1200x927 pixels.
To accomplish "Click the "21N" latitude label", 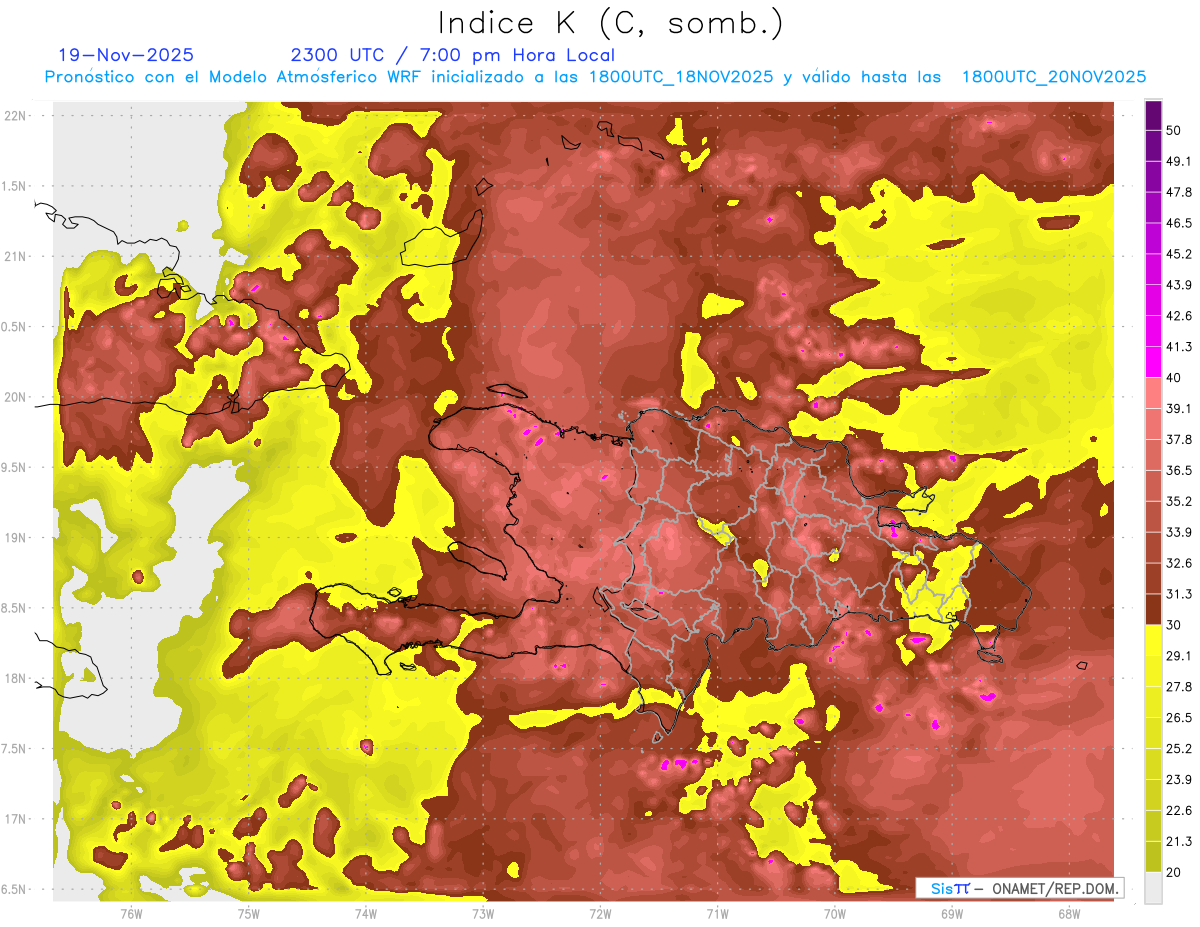I will click(x=15, y=256).
